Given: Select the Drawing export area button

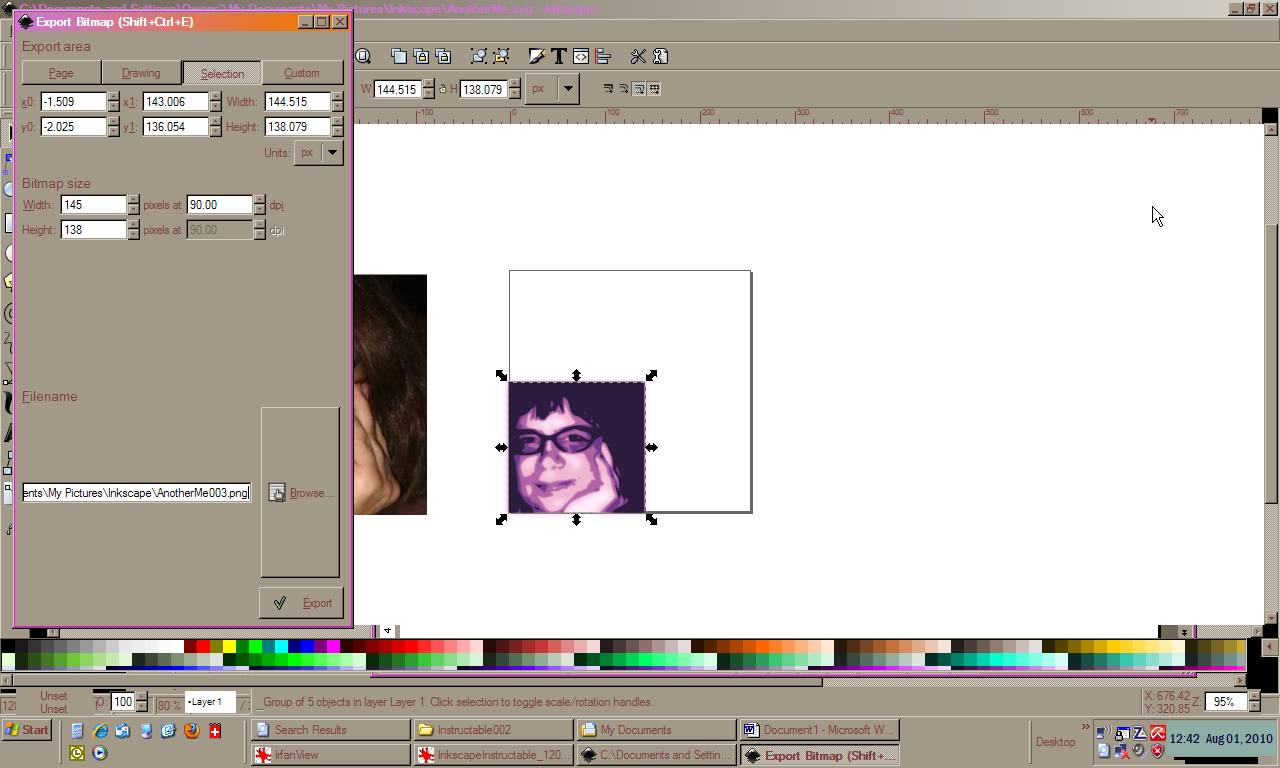Looking at the screenshot, I should pos(141,73).
